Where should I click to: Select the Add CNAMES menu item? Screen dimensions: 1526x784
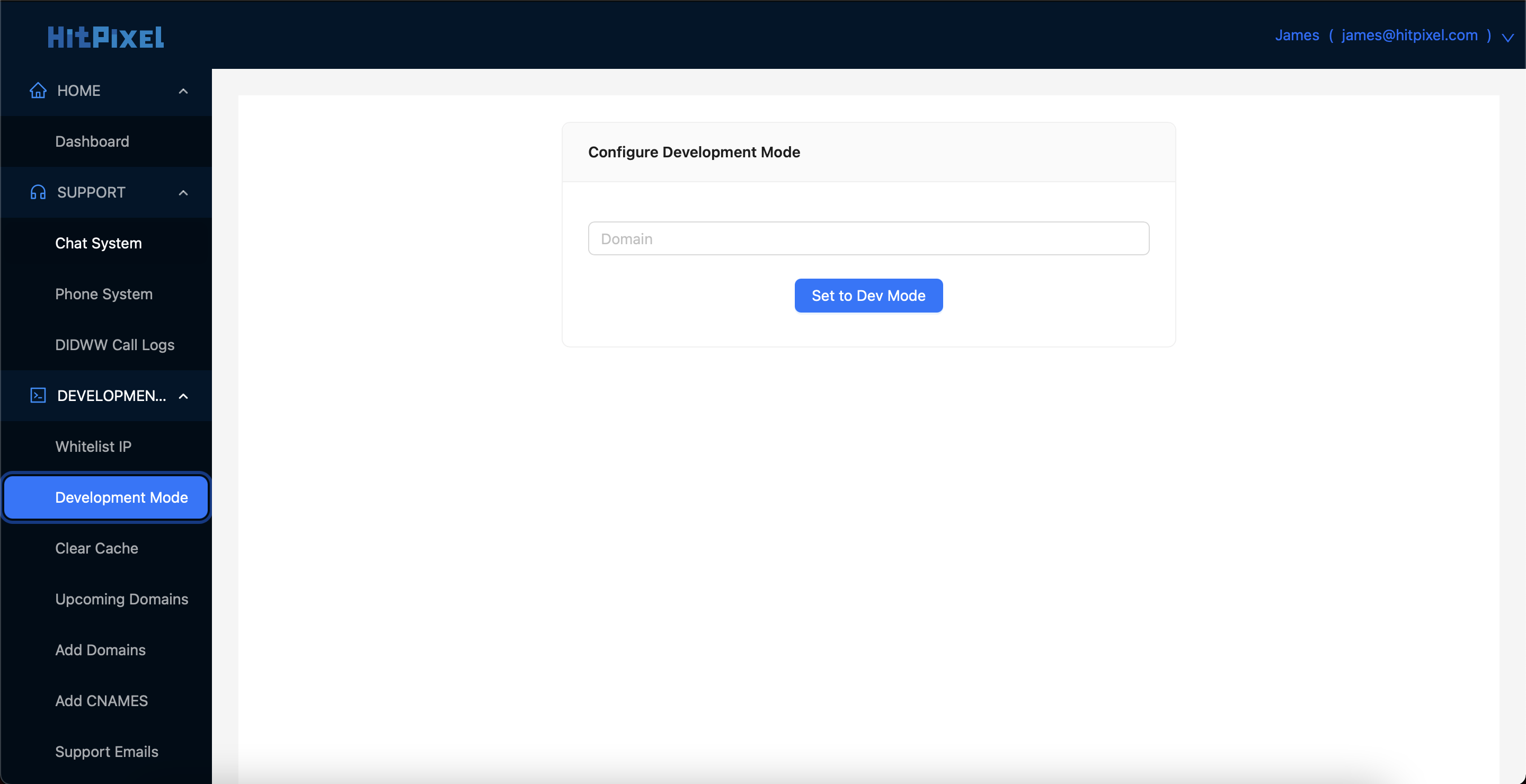tap(102, 700)
